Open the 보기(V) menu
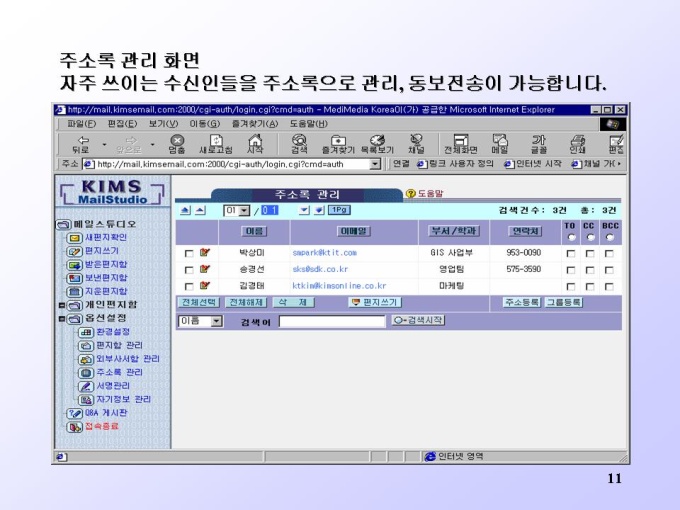Image resolution: width=680 pixels, height=510 pixels. (x=163, y=124)
